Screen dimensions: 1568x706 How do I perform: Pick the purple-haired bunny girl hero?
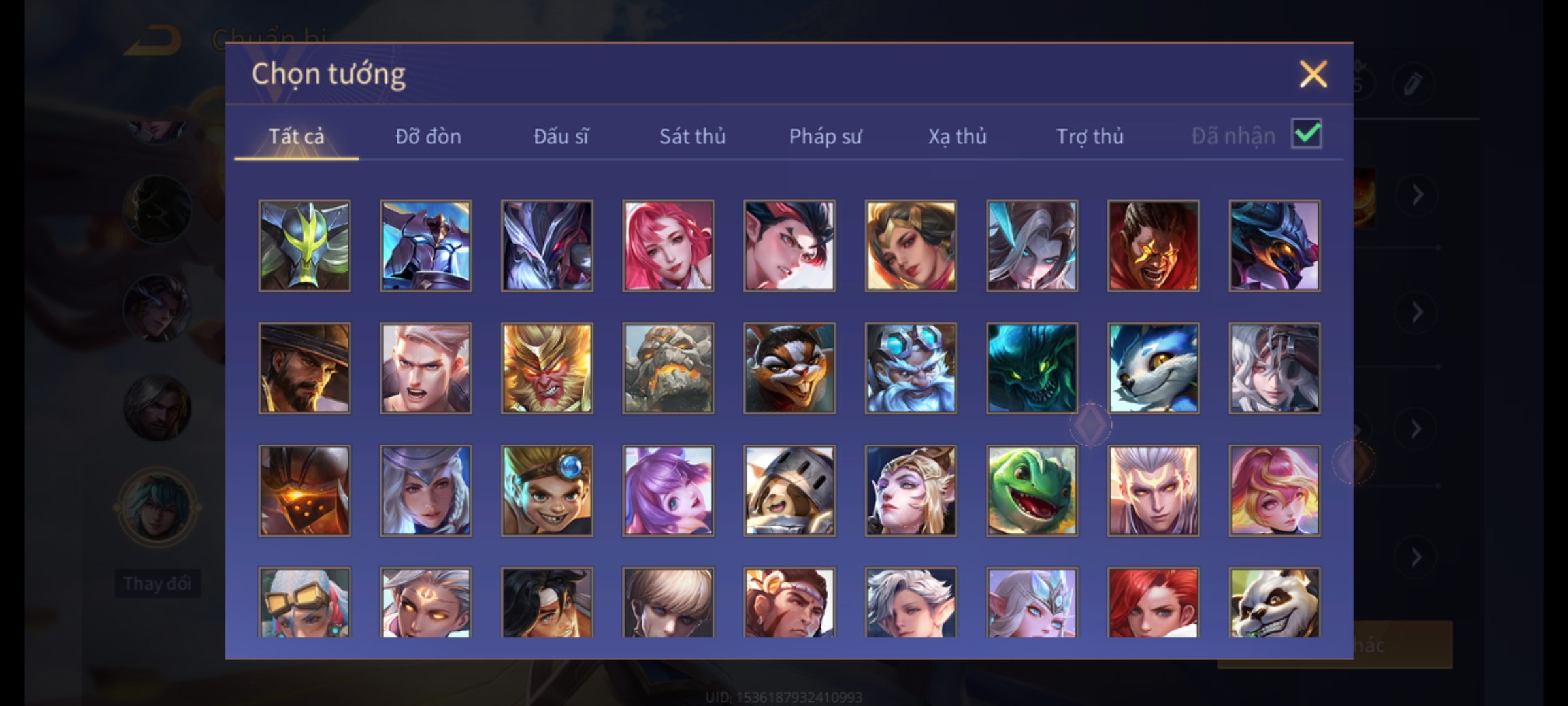click(668, 491)
